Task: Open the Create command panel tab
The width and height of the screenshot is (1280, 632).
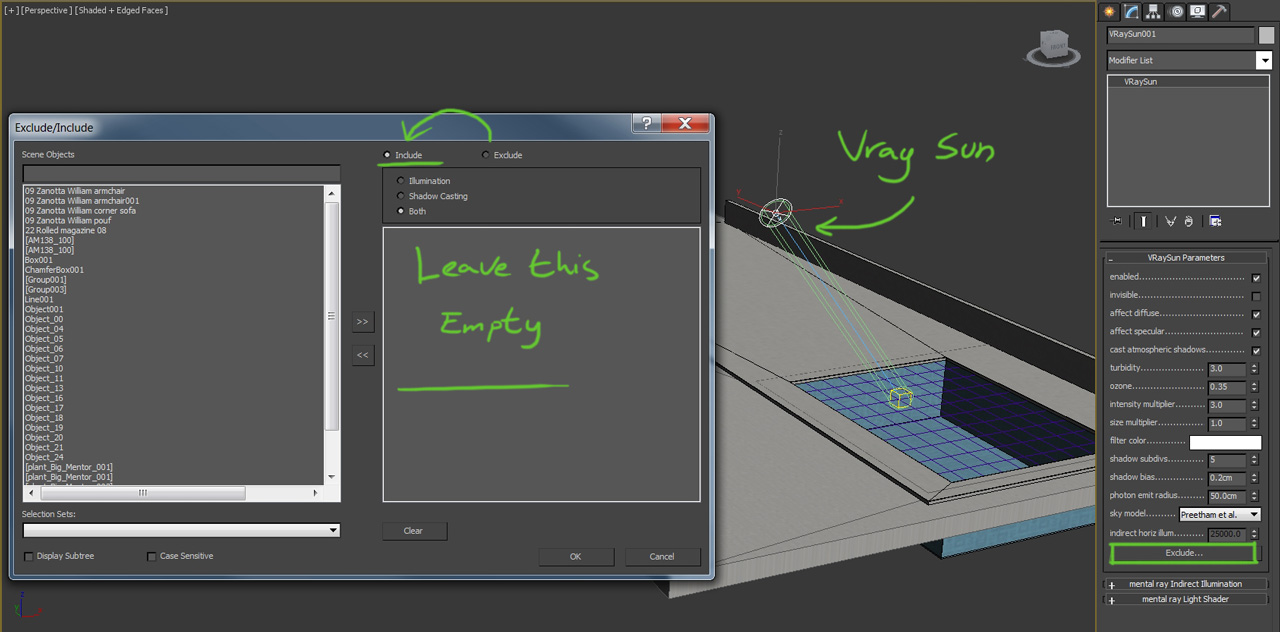Action: tap(1109, 12)
